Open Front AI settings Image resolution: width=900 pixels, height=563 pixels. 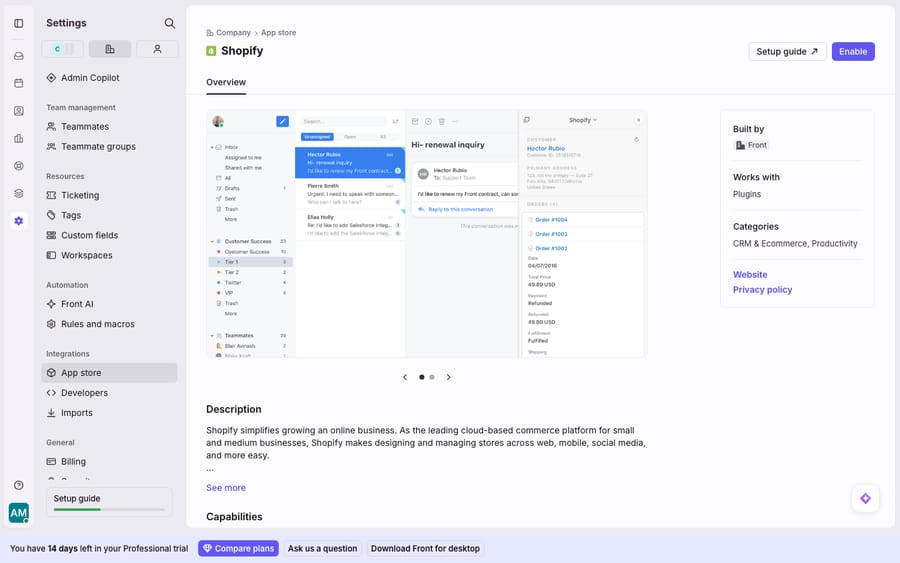pos(109,304)
